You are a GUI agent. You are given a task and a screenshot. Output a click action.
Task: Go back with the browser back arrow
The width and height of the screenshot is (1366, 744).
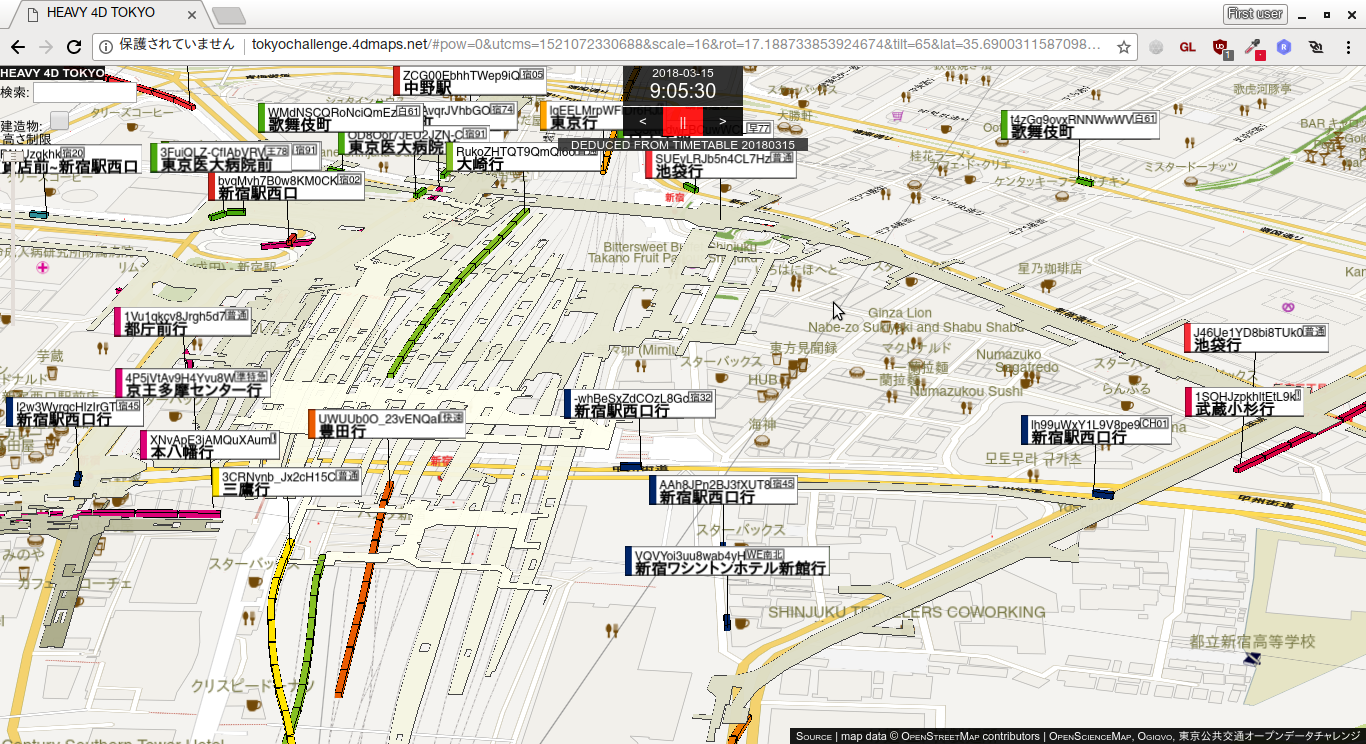(18, 47)
